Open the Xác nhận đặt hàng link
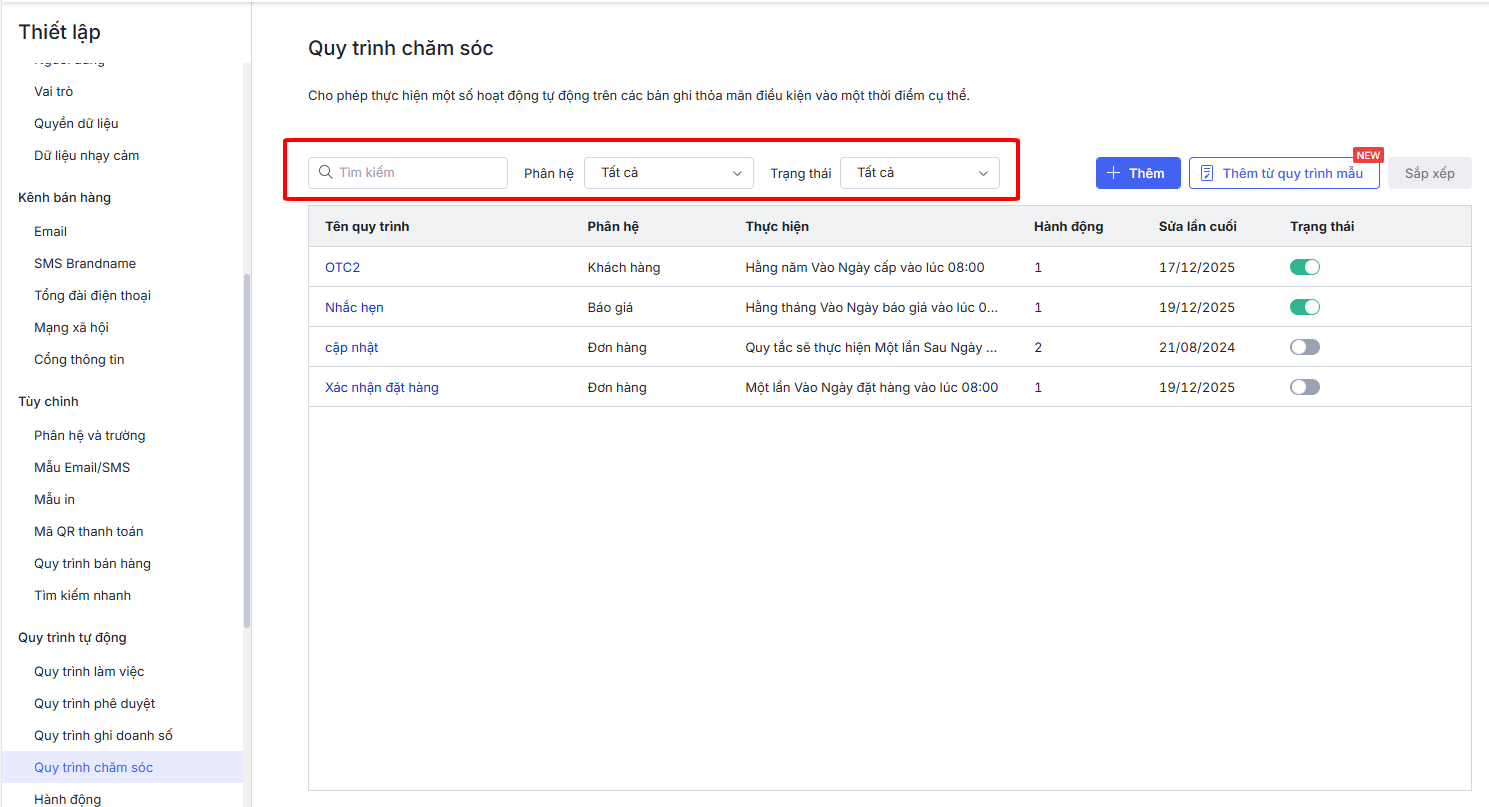Image resolution: width=1489 pixels, height=807 pixels. click(381, 387)
